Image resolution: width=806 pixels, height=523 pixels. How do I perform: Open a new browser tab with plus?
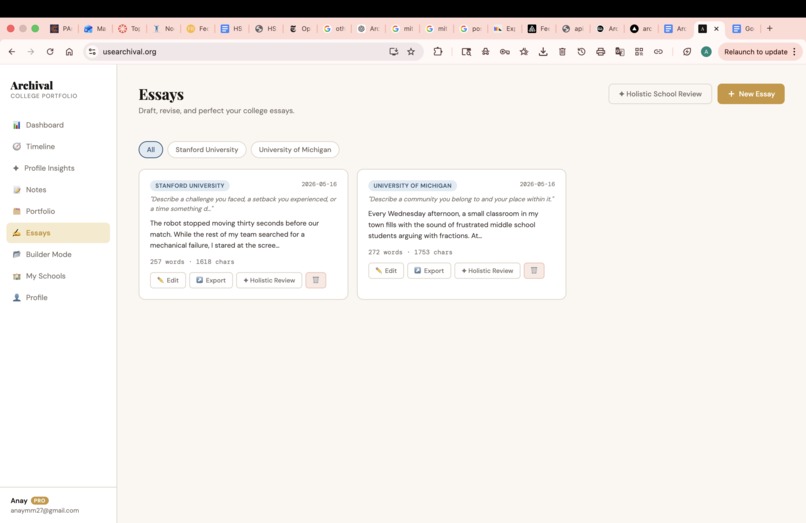(770, 29)
